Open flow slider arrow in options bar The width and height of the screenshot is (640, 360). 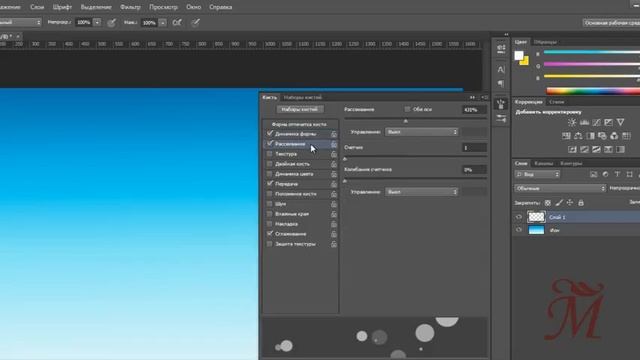click(162, 22)
